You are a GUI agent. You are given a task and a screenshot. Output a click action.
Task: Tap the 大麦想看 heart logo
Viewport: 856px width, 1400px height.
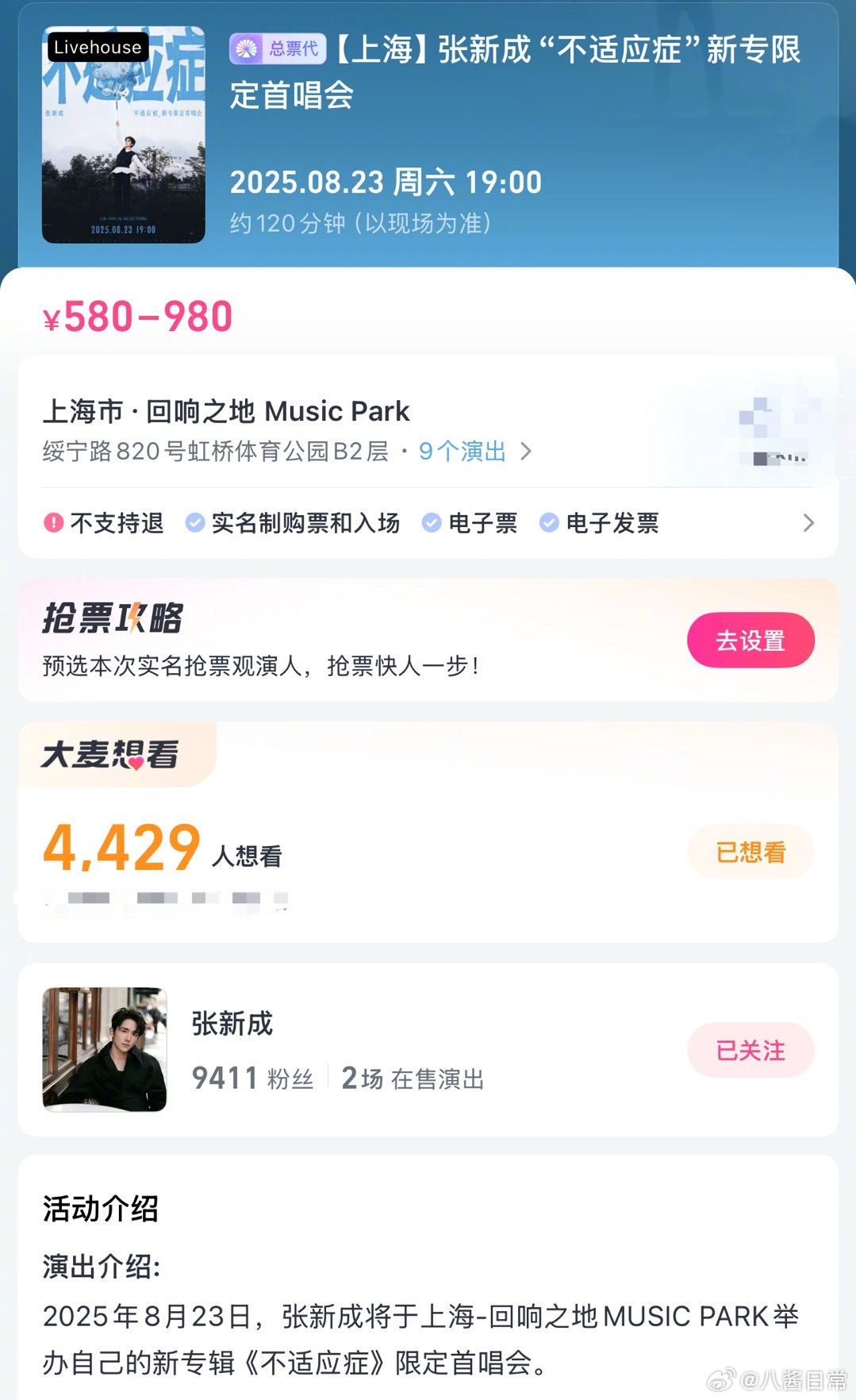[x=110, y=754]
